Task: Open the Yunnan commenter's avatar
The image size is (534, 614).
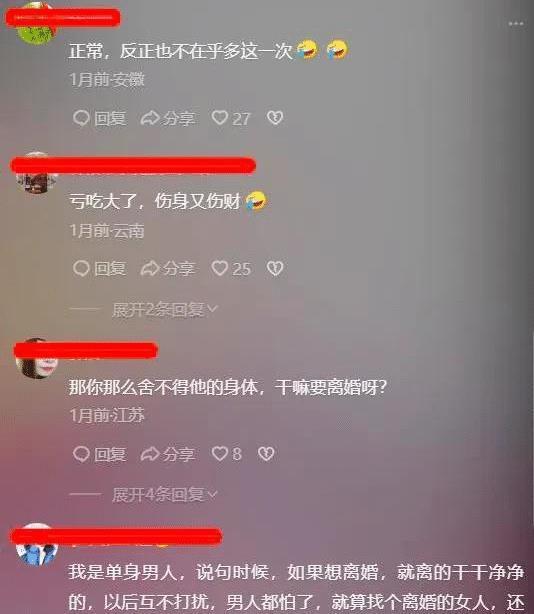Action: (36, 173)
